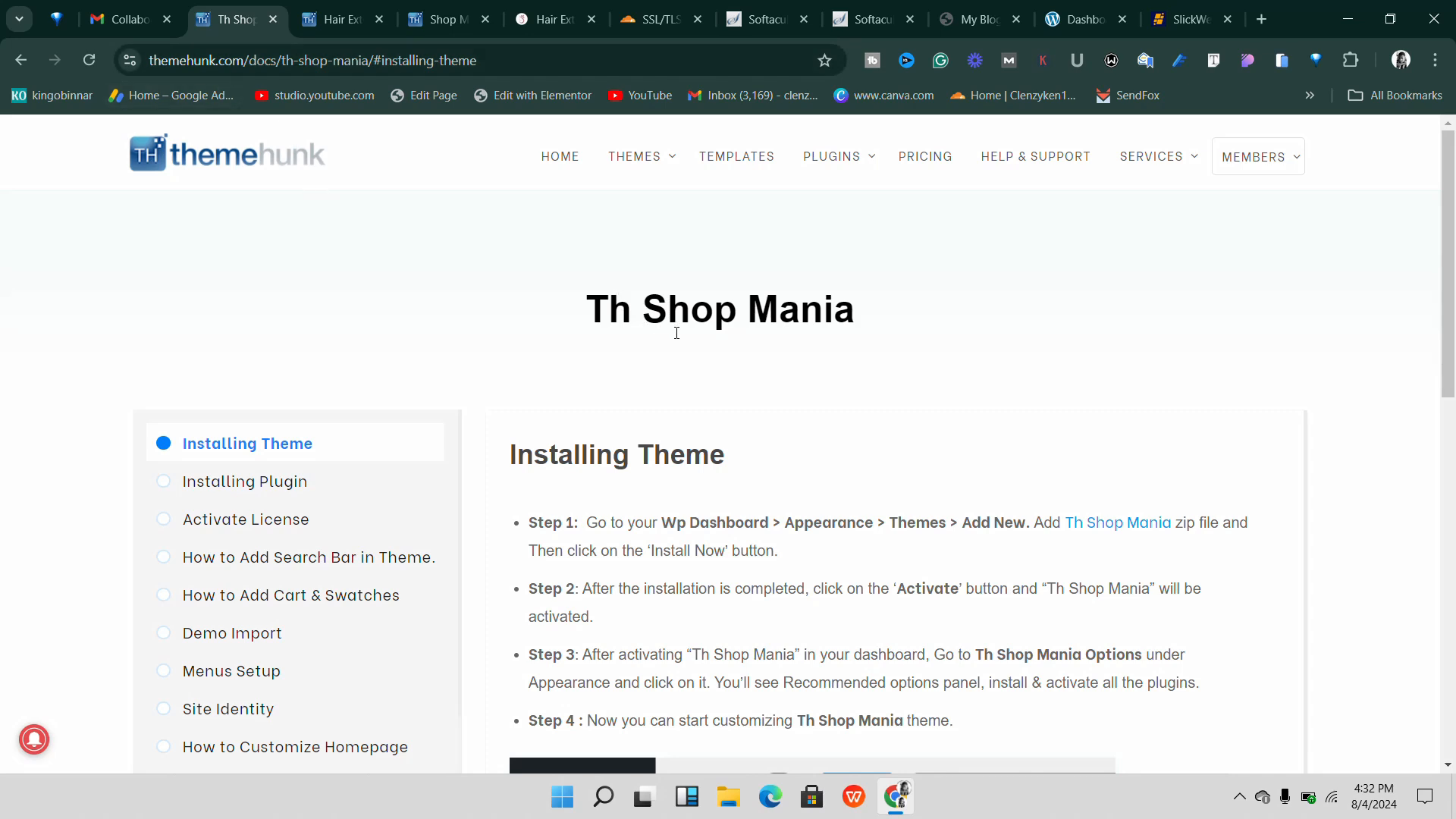View site information icon in address bar

pyautogui.click(x=130, y=60)
